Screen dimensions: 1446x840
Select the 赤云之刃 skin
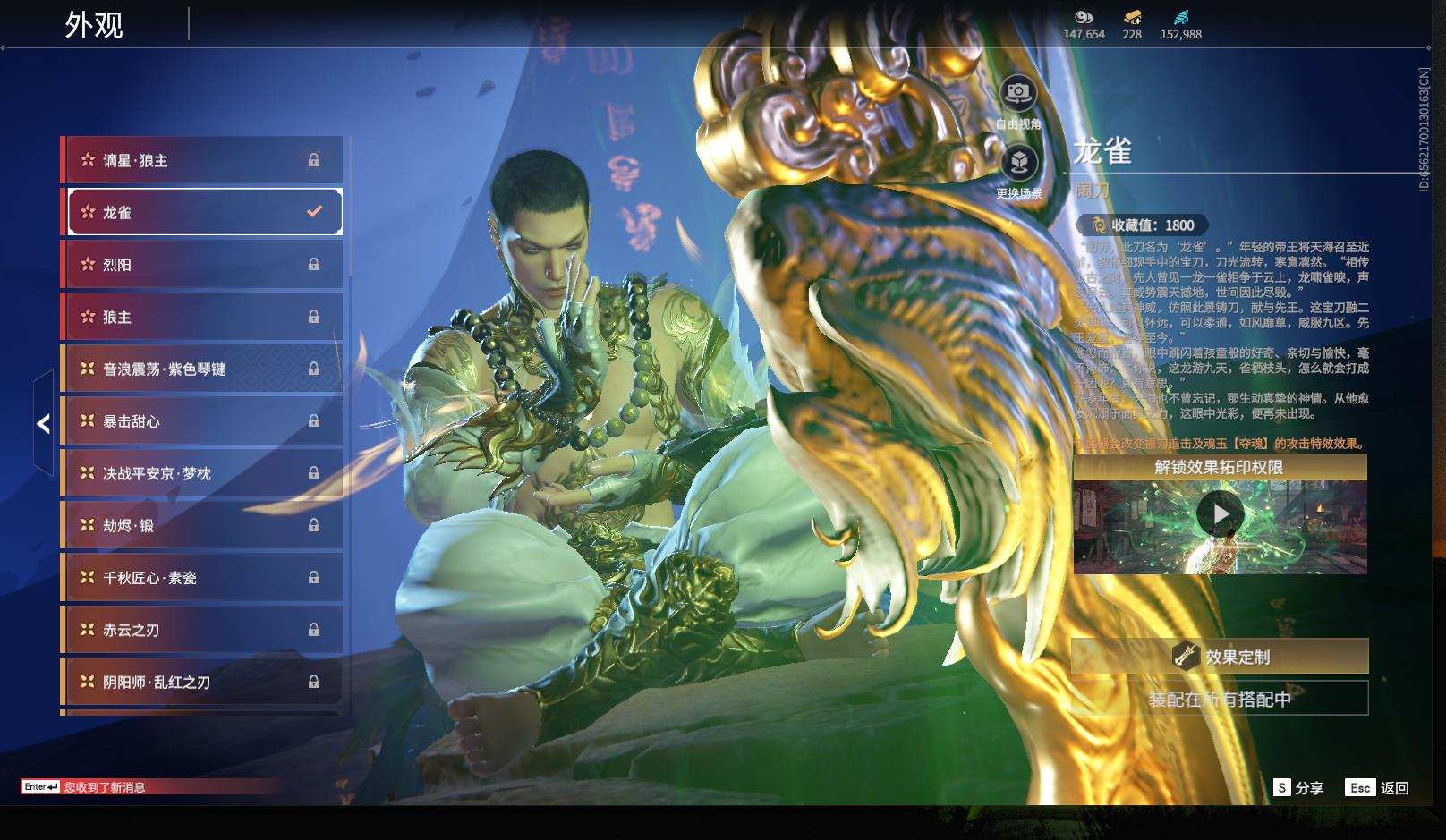[x=202, y=630]
